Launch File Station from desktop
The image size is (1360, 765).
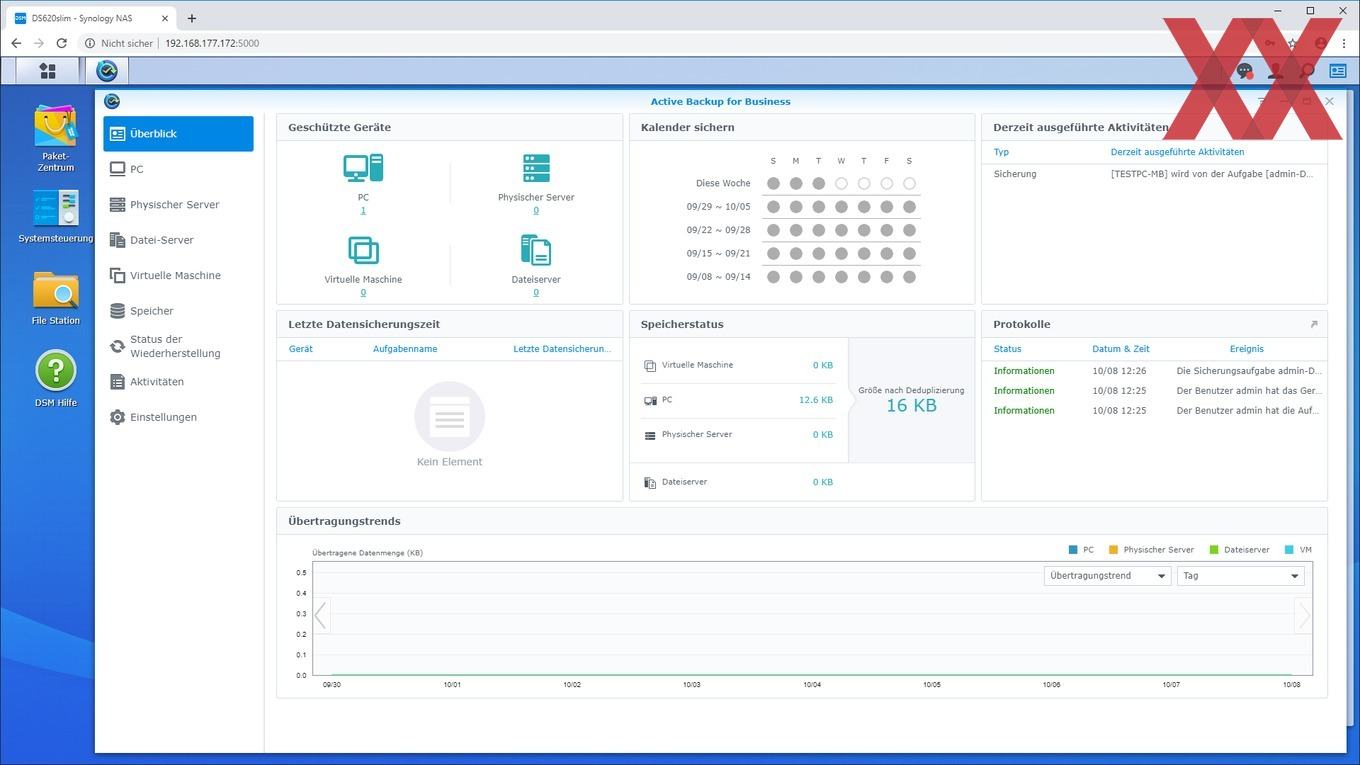[x=56, y=297]
